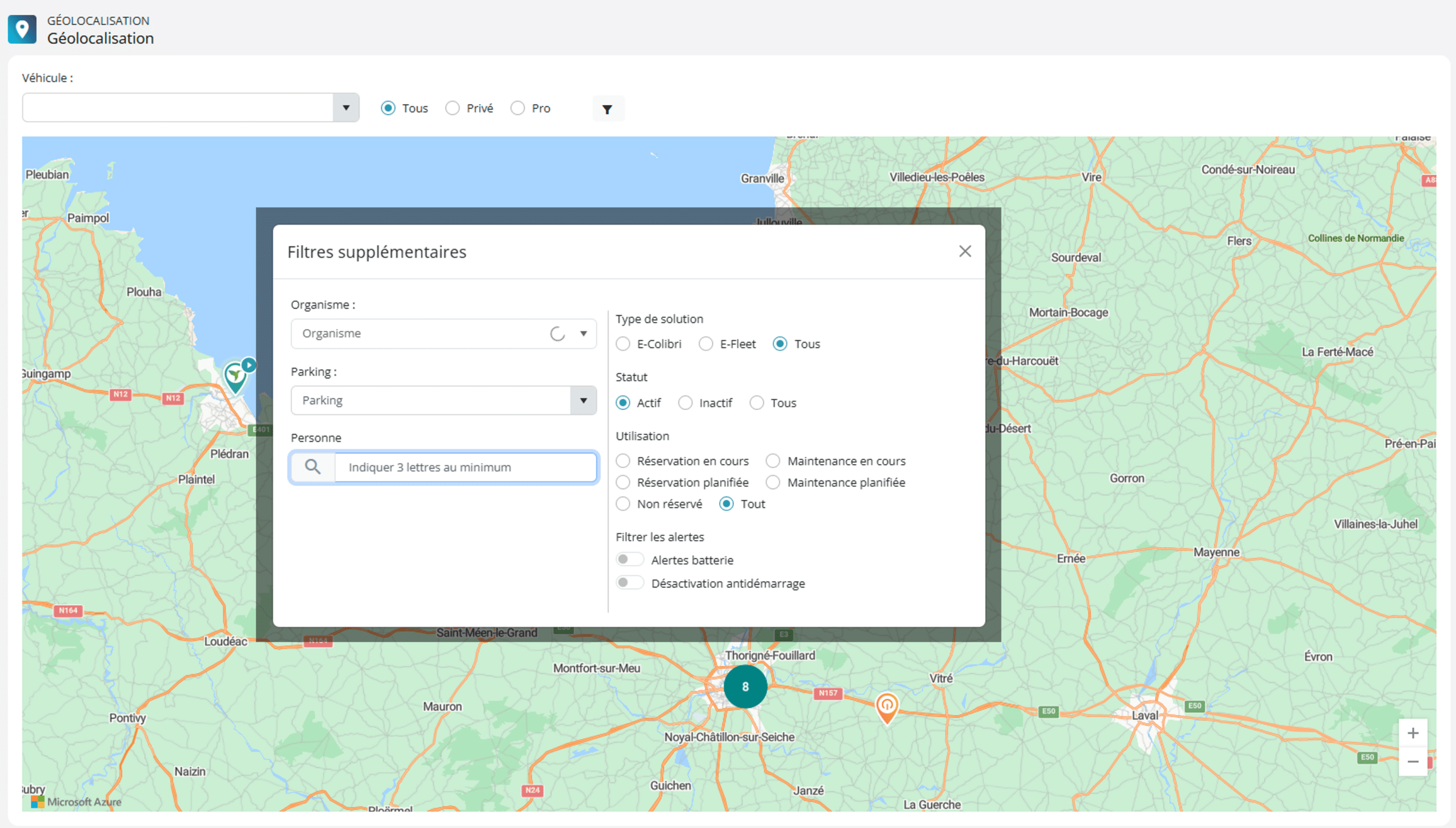Click the Guichen label on the map
Viewport: 1456px width, 828px height.
[x=670, y=786]
